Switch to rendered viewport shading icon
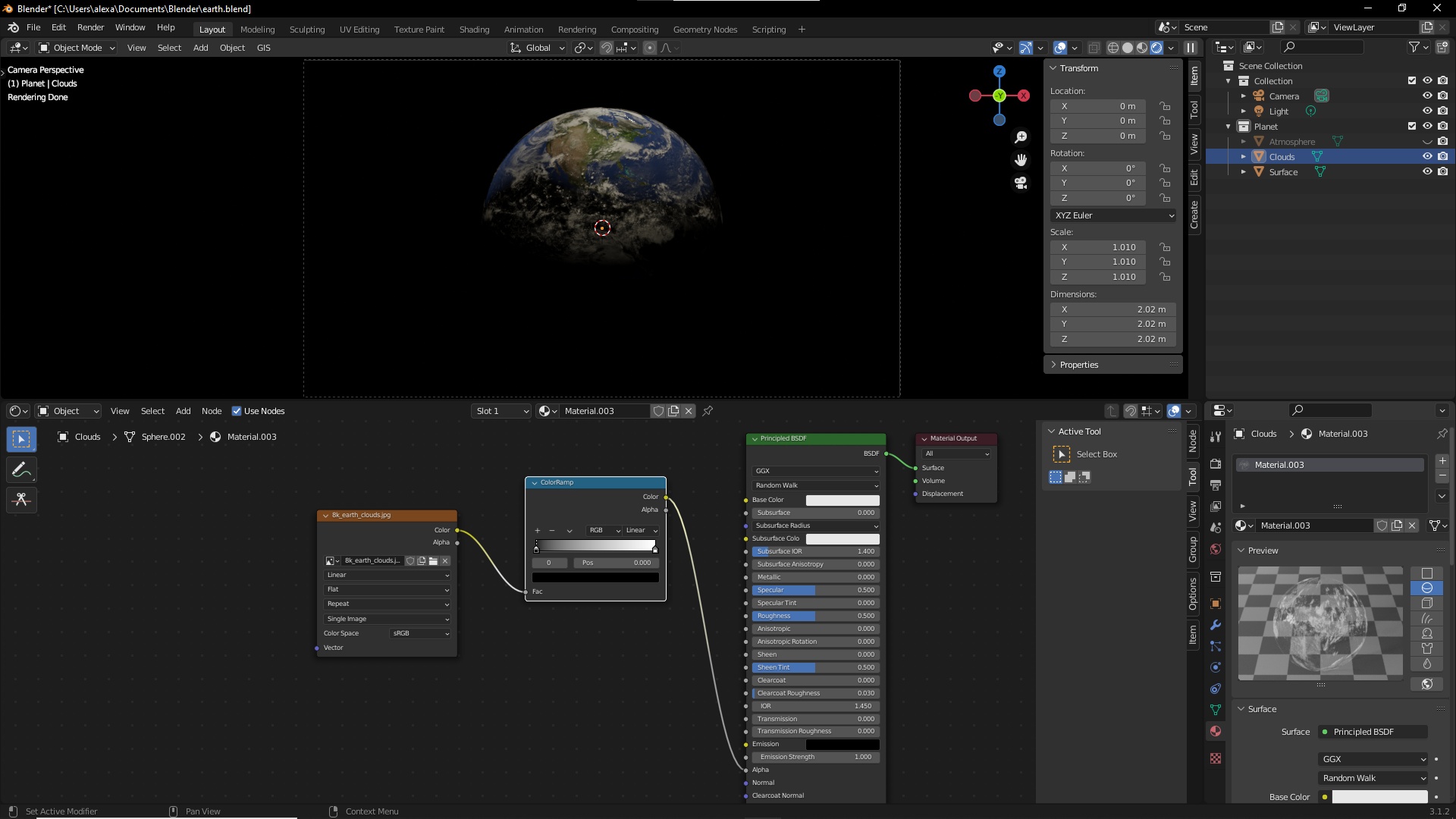The height and width of the screenshot is (819, 1456). click(1156, 48)
